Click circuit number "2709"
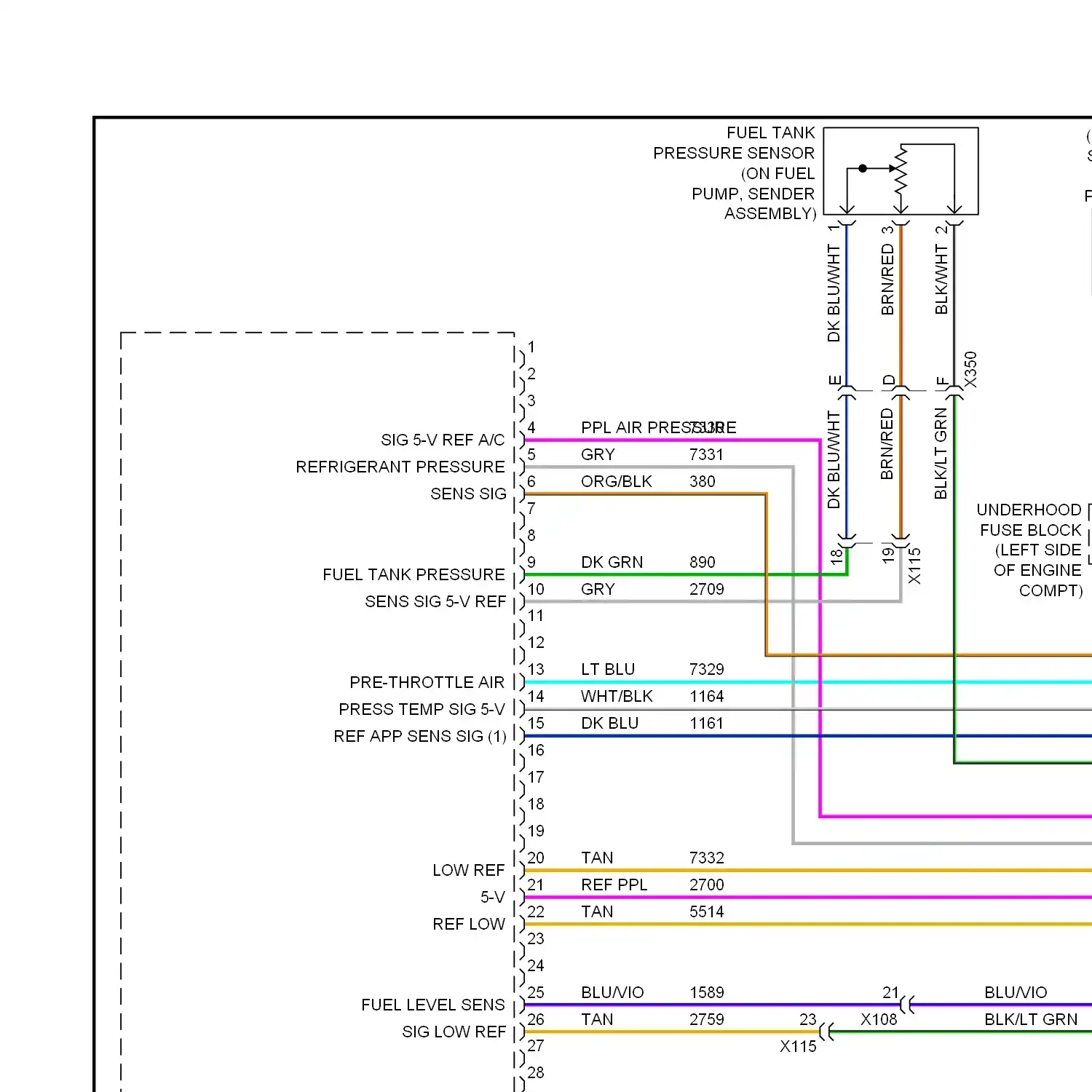The width and height of the screenshot is (1092, 1092). (x=707, y=589)
